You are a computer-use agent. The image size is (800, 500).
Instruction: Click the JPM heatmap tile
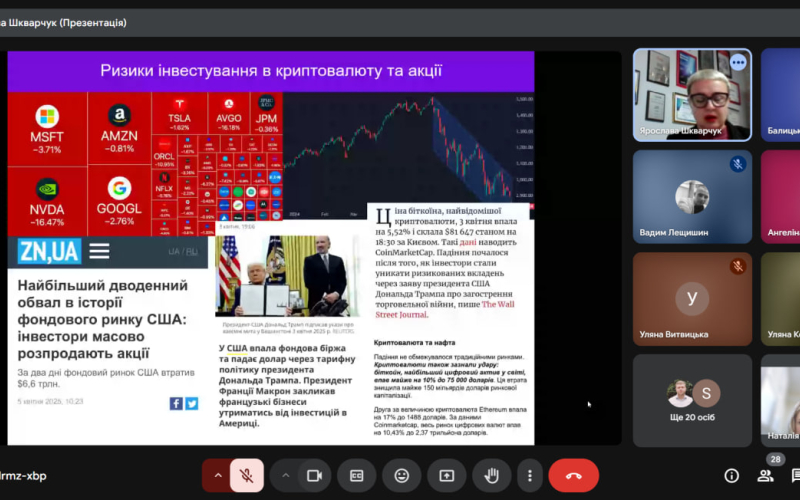click(266, 113)
